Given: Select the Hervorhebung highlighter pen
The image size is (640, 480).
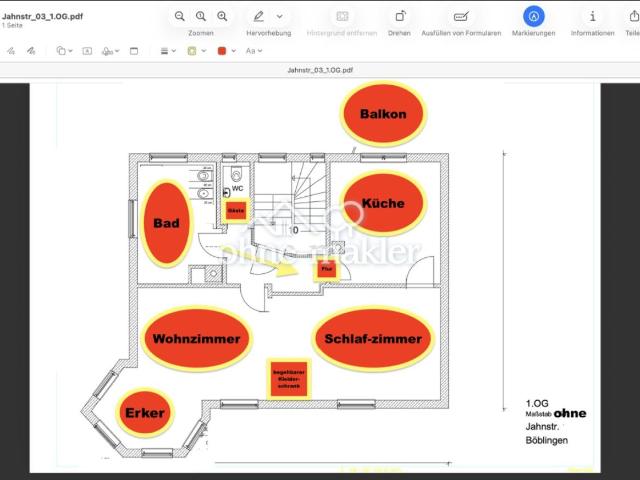Looking at the screenshot, I should click(259, 16).
